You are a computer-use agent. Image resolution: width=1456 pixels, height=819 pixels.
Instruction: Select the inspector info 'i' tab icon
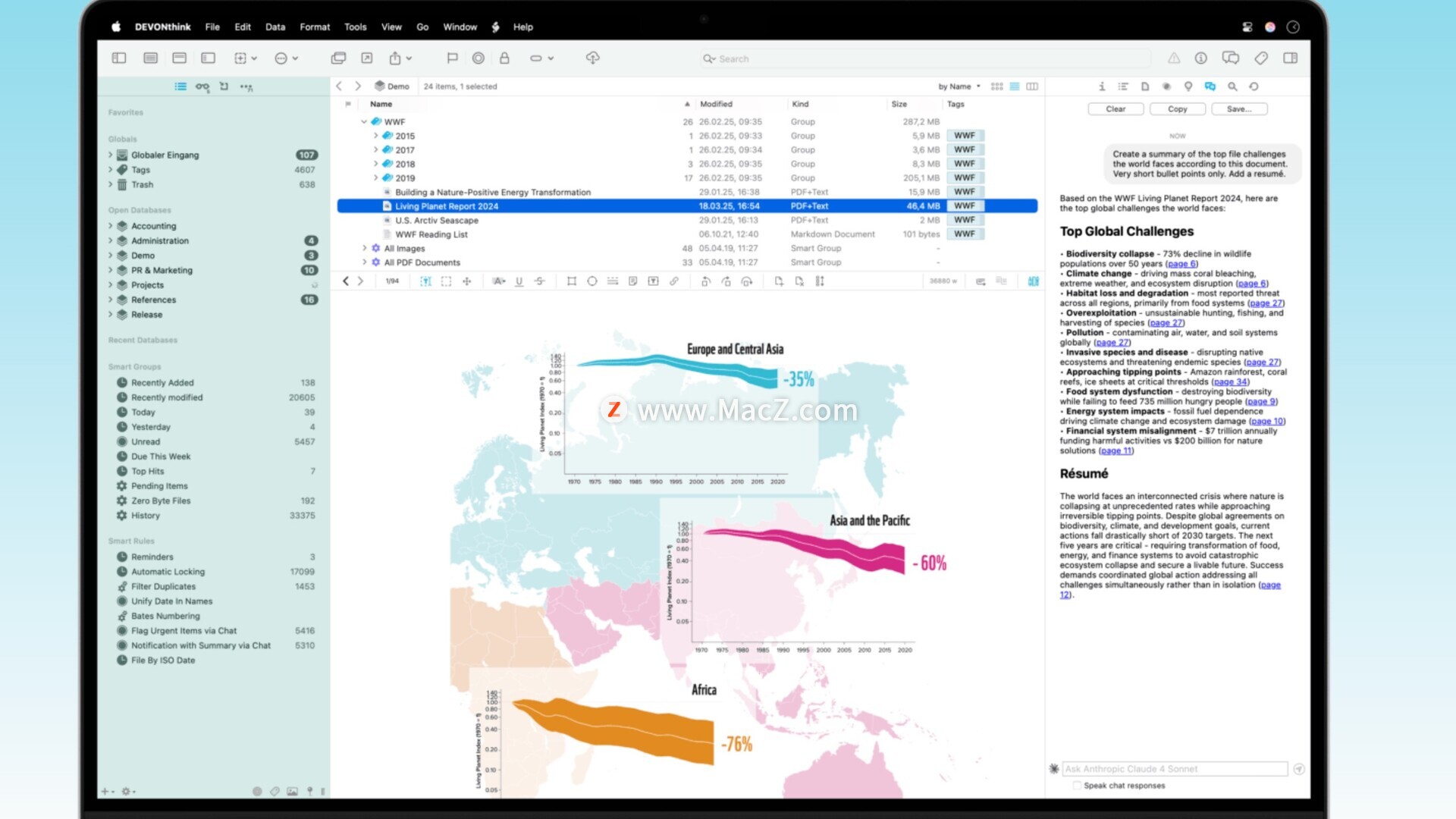1102,86
